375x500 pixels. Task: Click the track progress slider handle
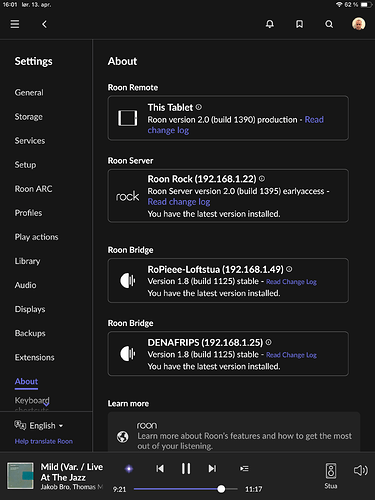tap(221, 489)
